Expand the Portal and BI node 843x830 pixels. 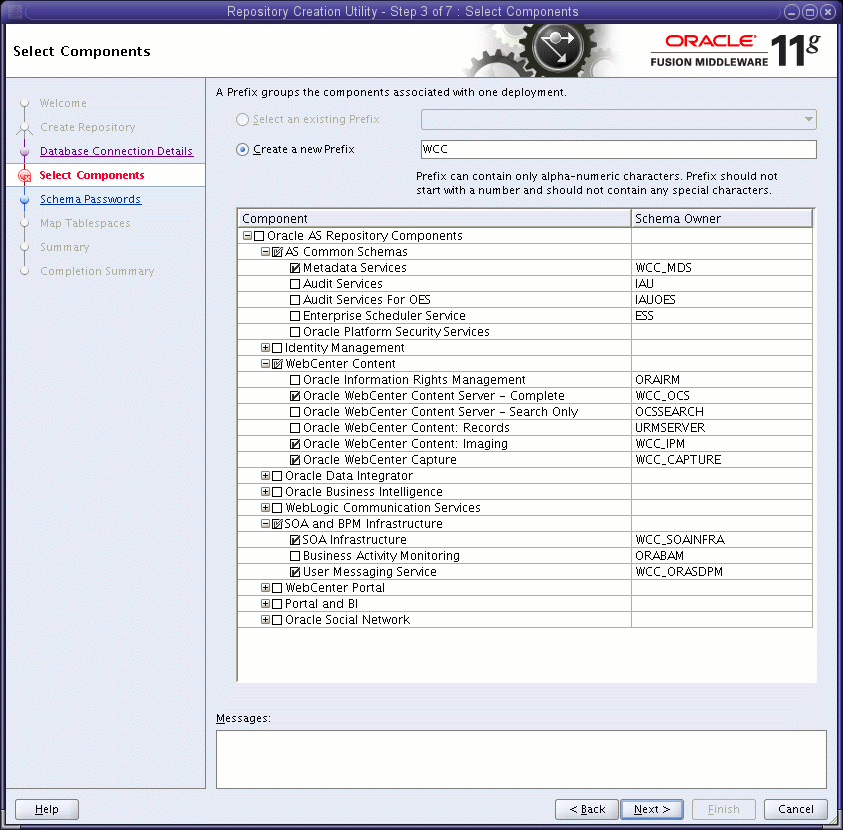click(265, 604)
